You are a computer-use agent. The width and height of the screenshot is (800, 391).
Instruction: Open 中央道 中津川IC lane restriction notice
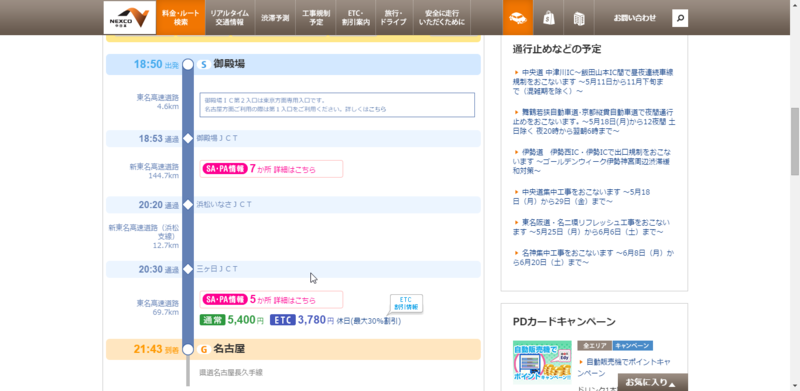point(594,82)
